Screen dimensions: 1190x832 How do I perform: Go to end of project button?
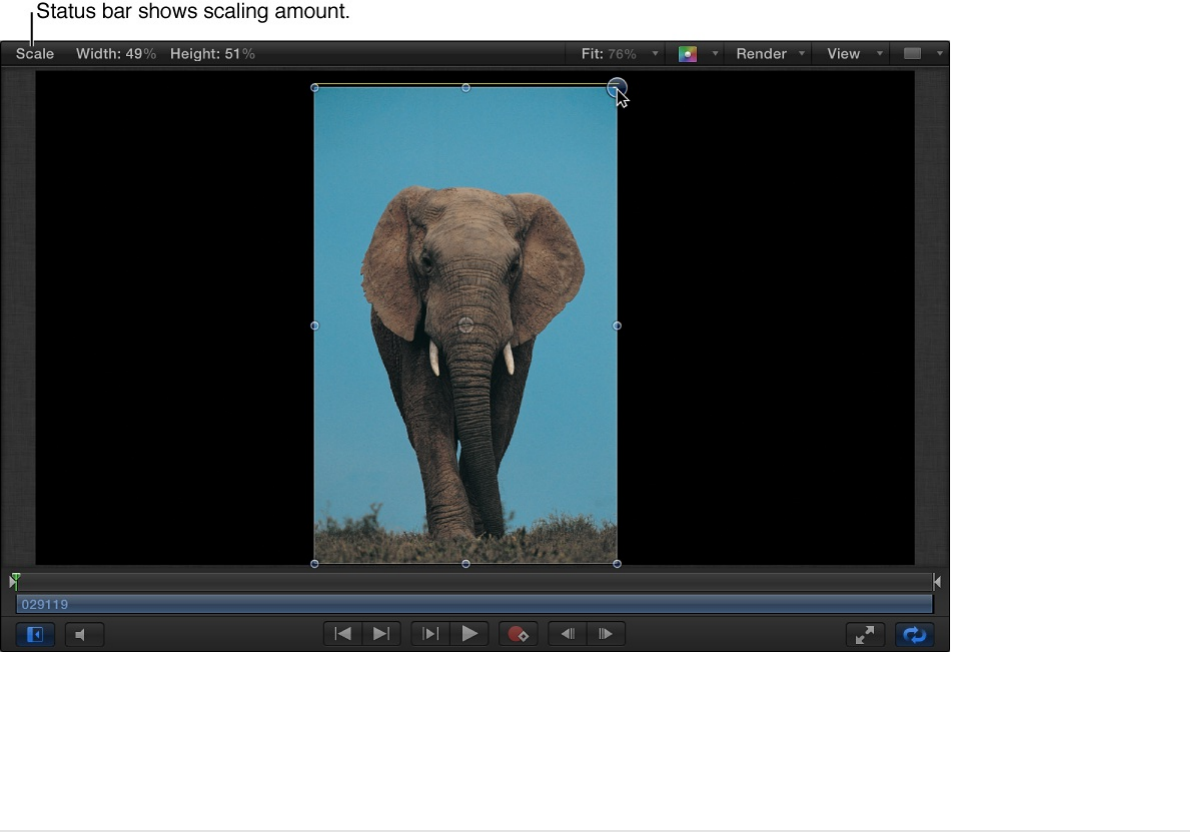(381, 634)
